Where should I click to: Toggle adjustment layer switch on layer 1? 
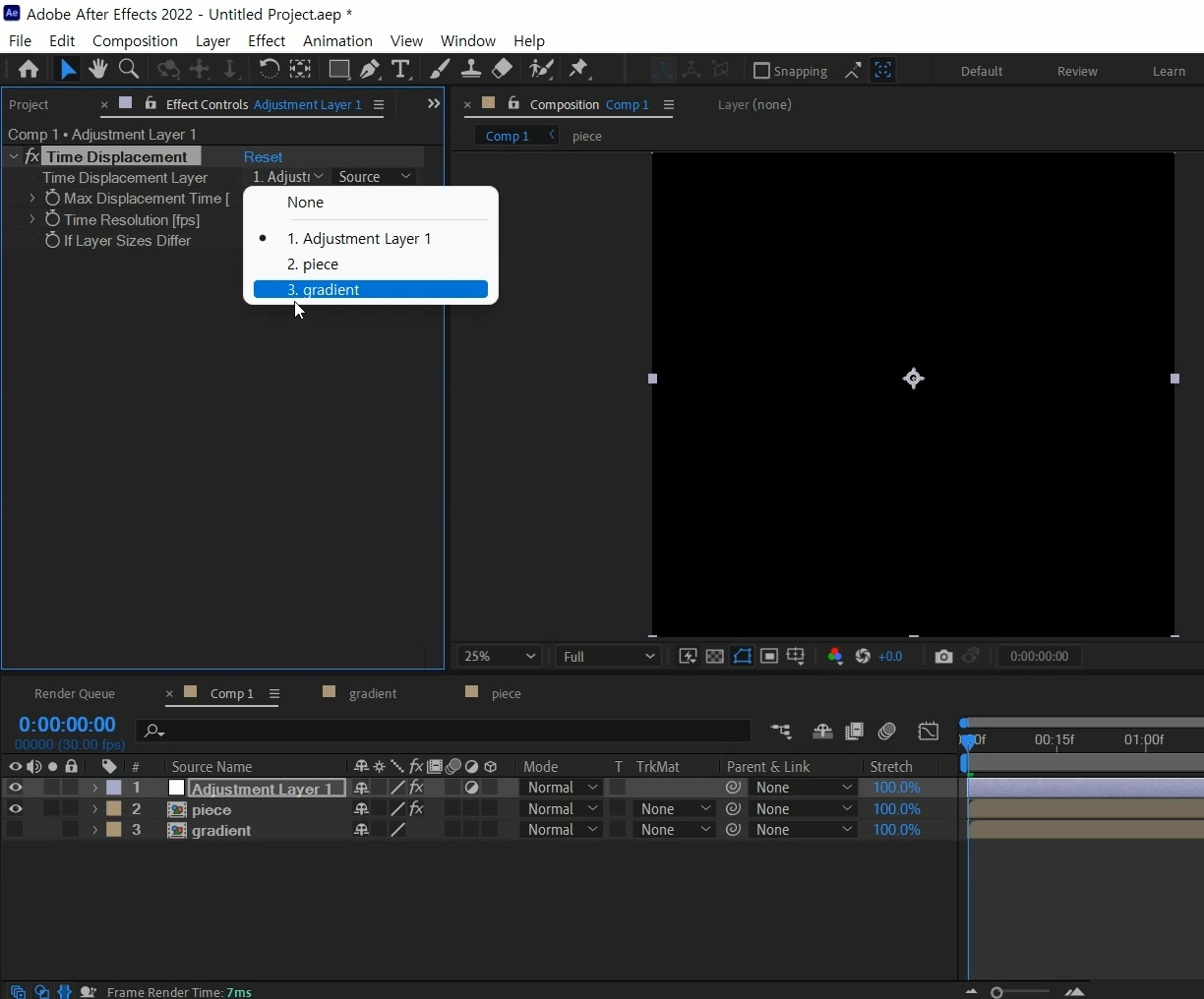(472, 788)
